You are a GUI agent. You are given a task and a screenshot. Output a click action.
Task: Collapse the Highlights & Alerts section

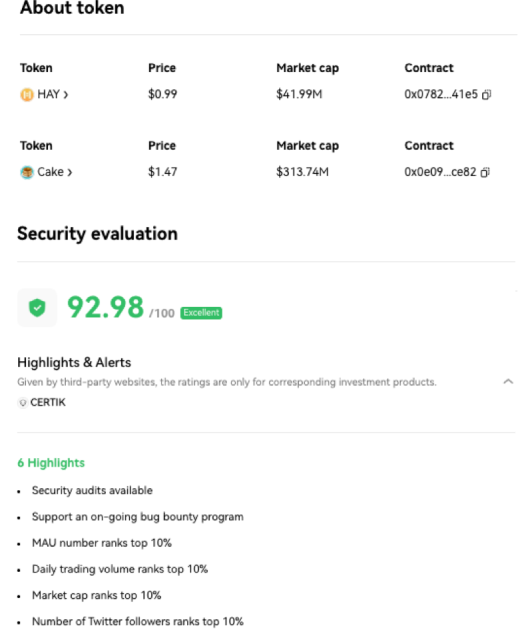click(x=508, y=381)
